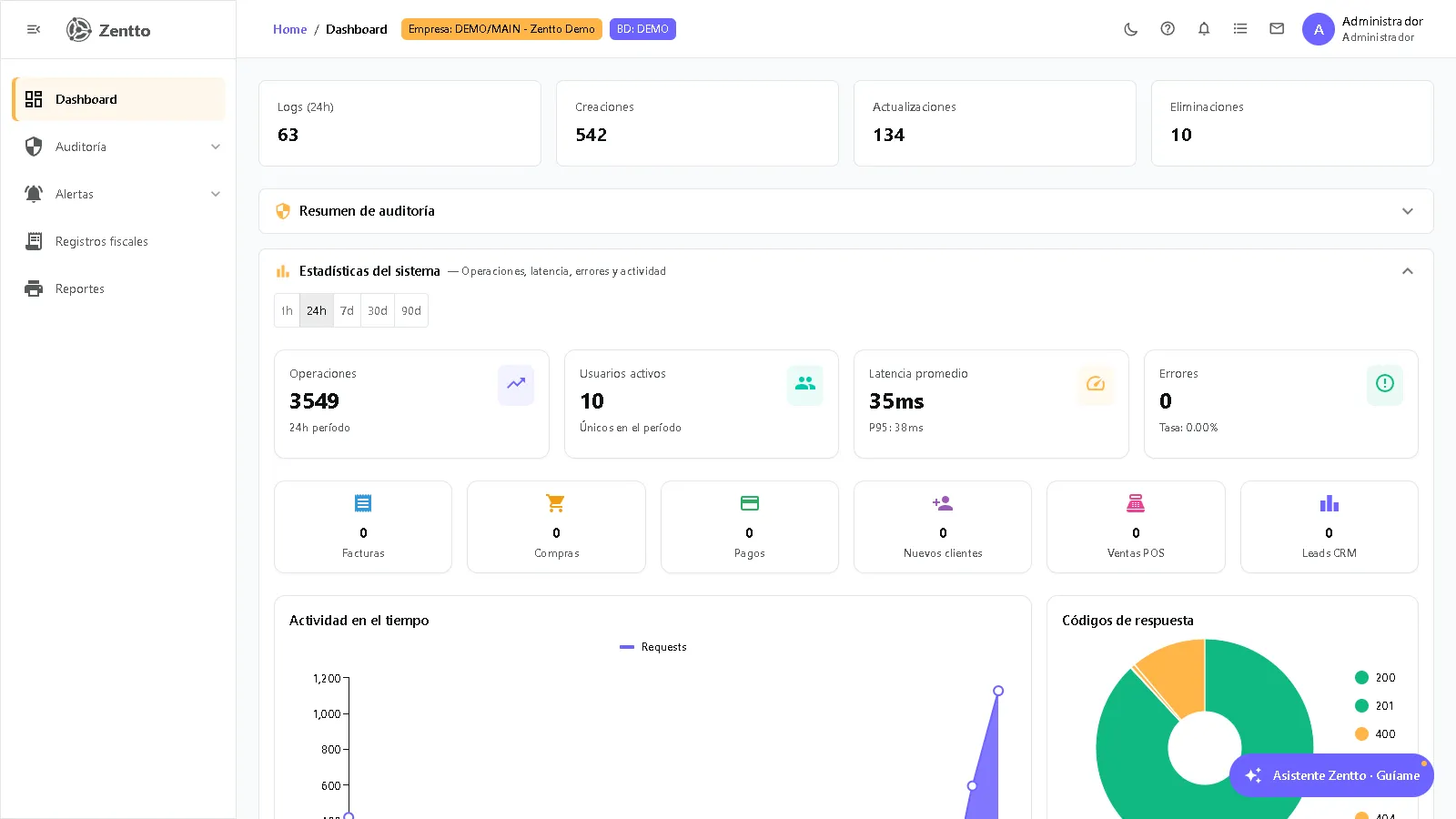Toggle the Requests legend series
Screen dimensions: 1456x819
pos(653,647)
